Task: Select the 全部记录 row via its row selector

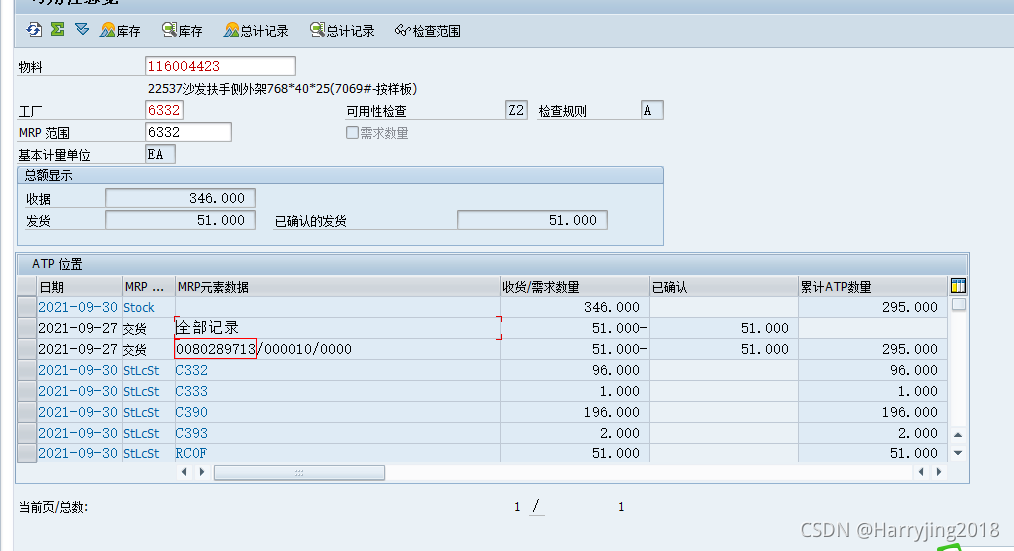Action: click(x=27, y=328)
